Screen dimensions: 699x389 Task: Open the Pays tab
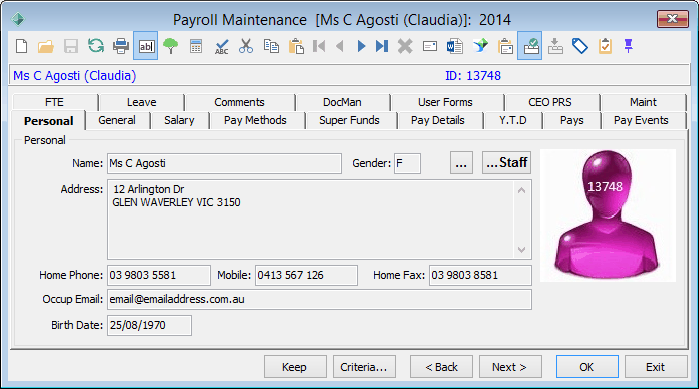[x=572, y=120]
